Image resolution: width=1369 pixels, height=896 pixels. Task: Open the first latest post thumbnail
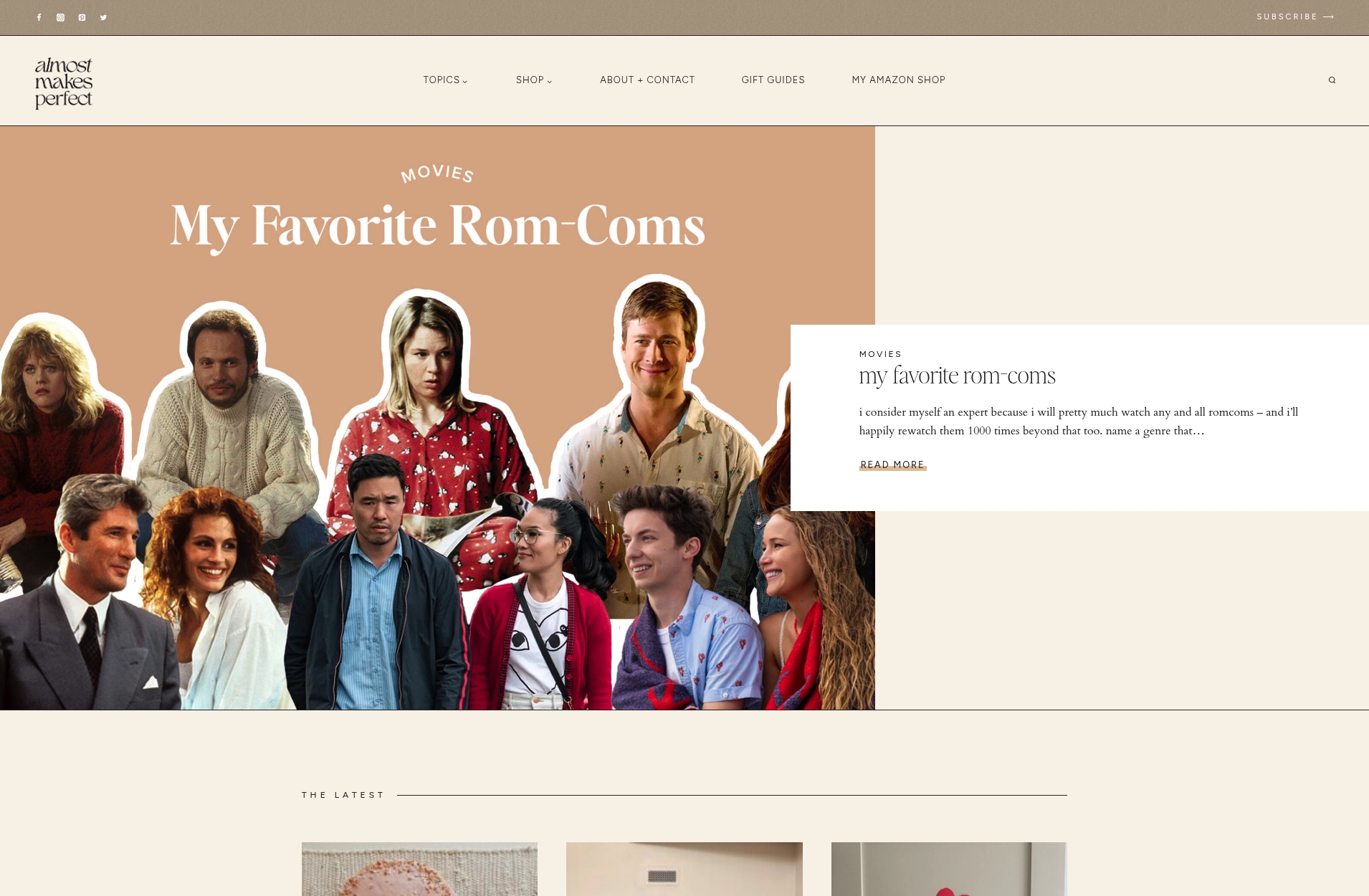pyautogui.click(x=419, y=869)
